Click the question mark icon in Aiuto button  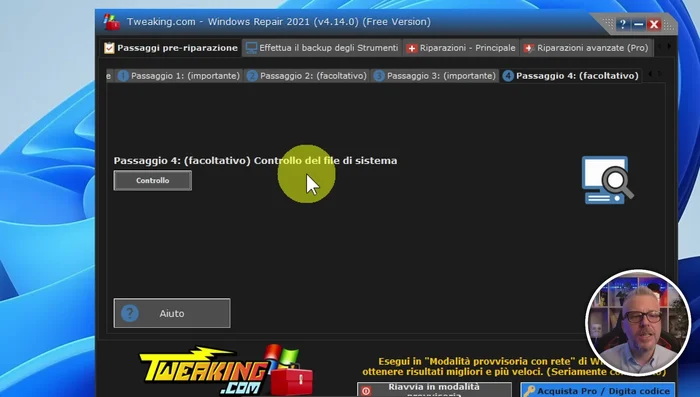(130, 313)
